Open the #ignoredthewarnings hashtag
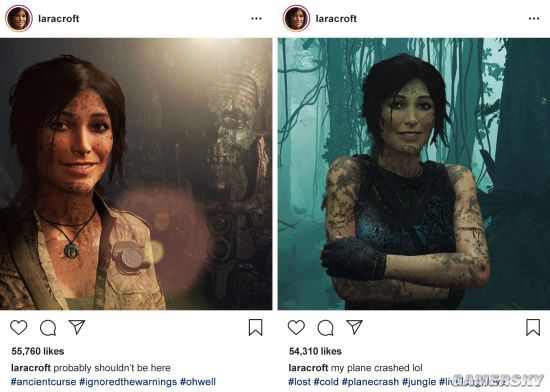This screenshot has width=550, height=392. 128,381
